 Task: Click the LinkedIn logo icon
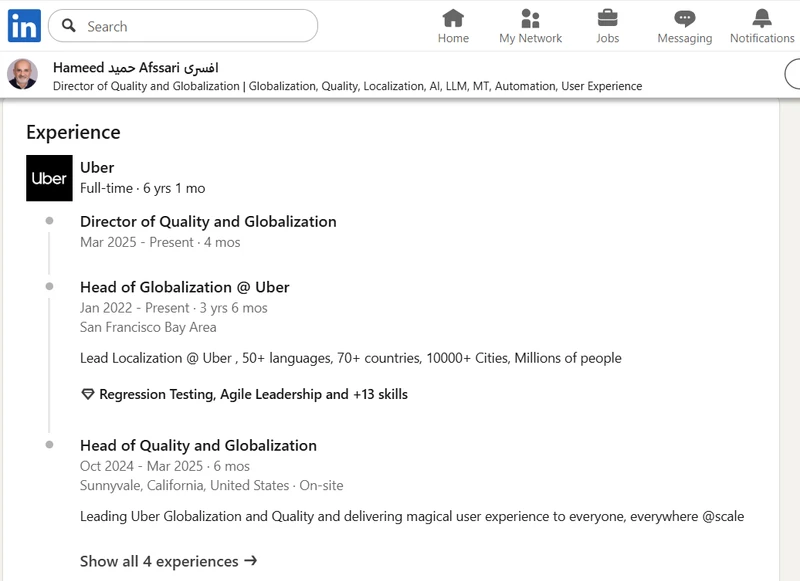[x=24, y=26]
